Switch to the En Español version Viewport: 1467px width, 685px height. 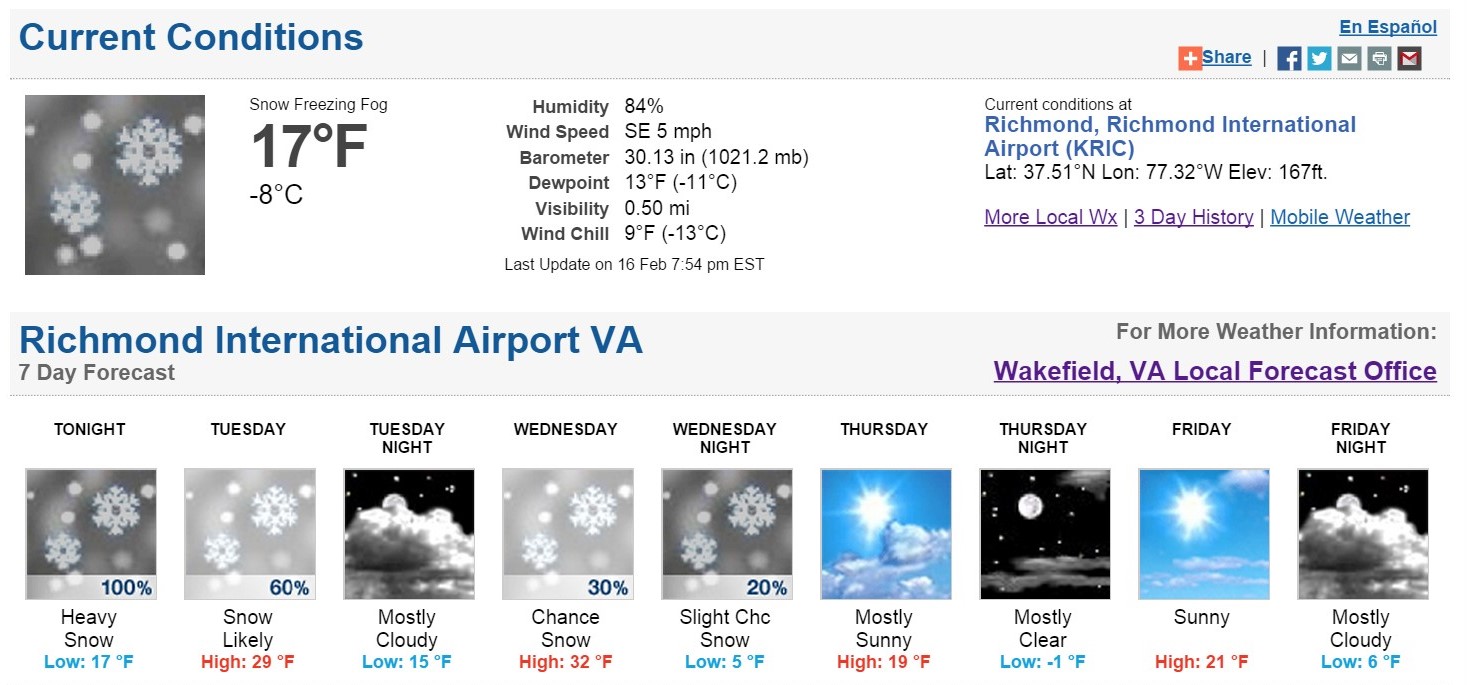[1388, 27]
